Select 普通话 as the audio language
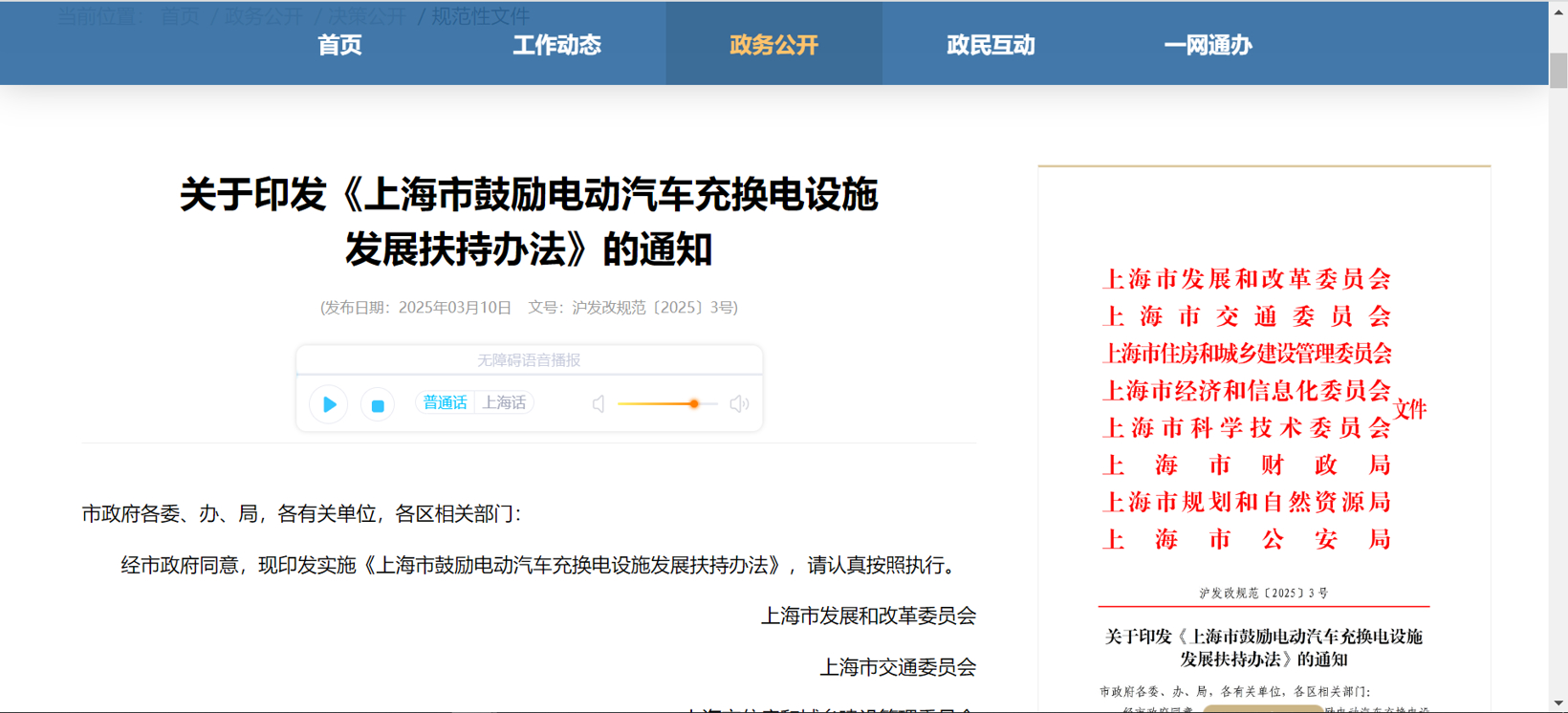This screenshot has width=1568, height=713. 445,403
